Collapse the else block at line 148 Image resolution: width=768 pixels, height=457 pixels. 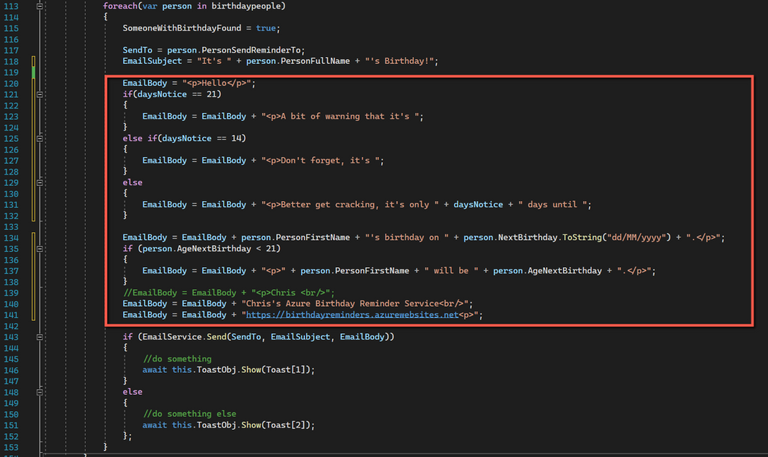pyautogui.click(x=40, y=391)
